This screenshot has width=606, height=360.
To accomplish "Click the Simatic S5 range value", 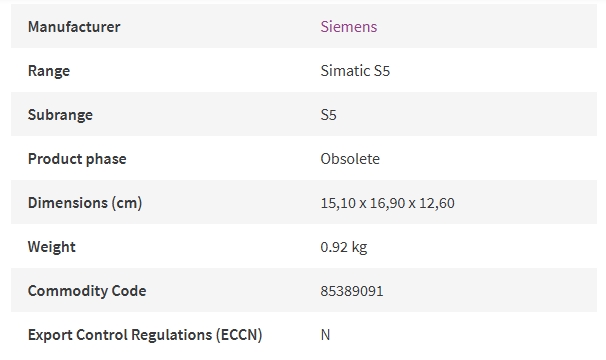I will tap(355, 71).
